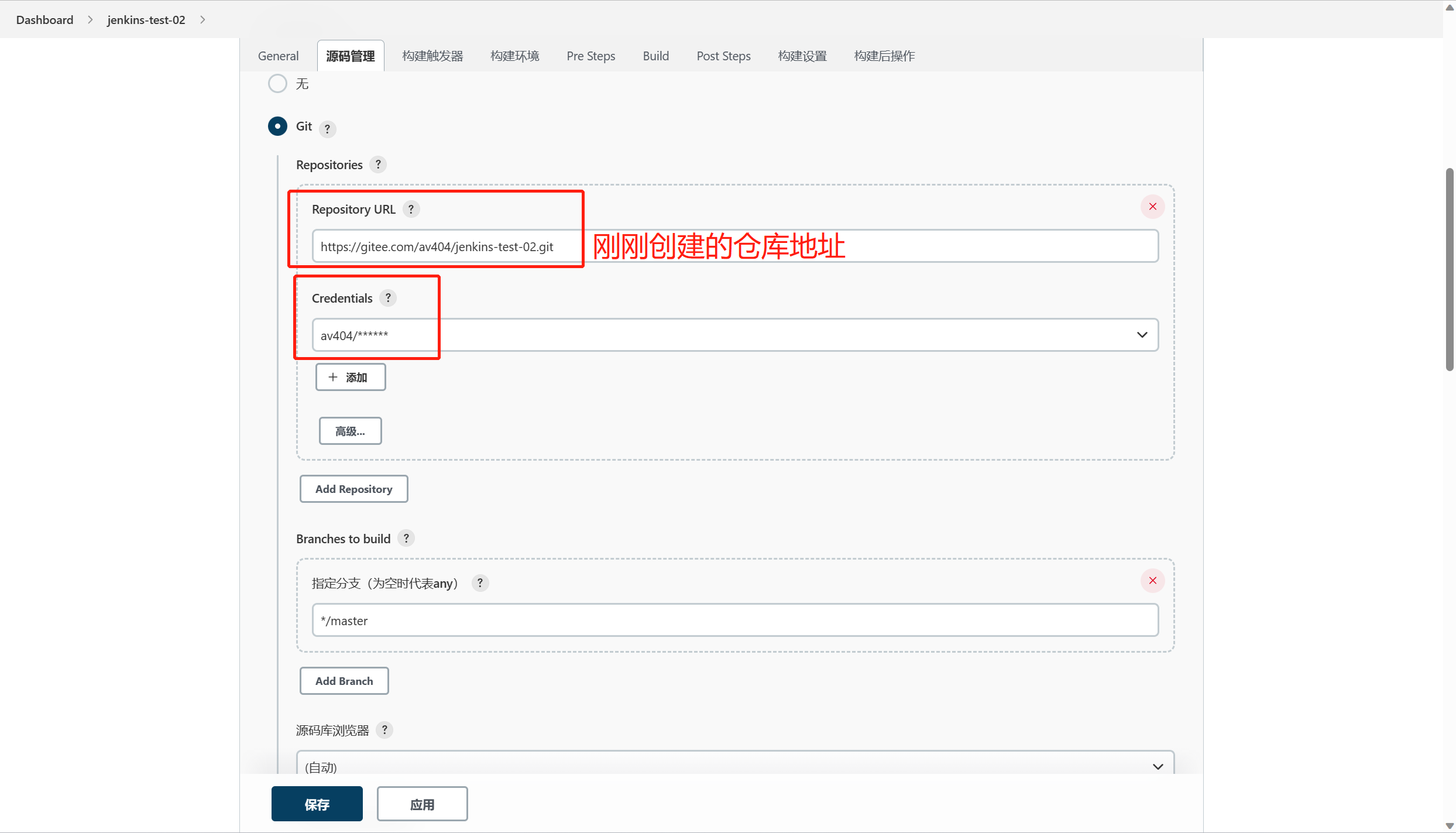Switch to the 构建触发器 tab

click(432, 56)
